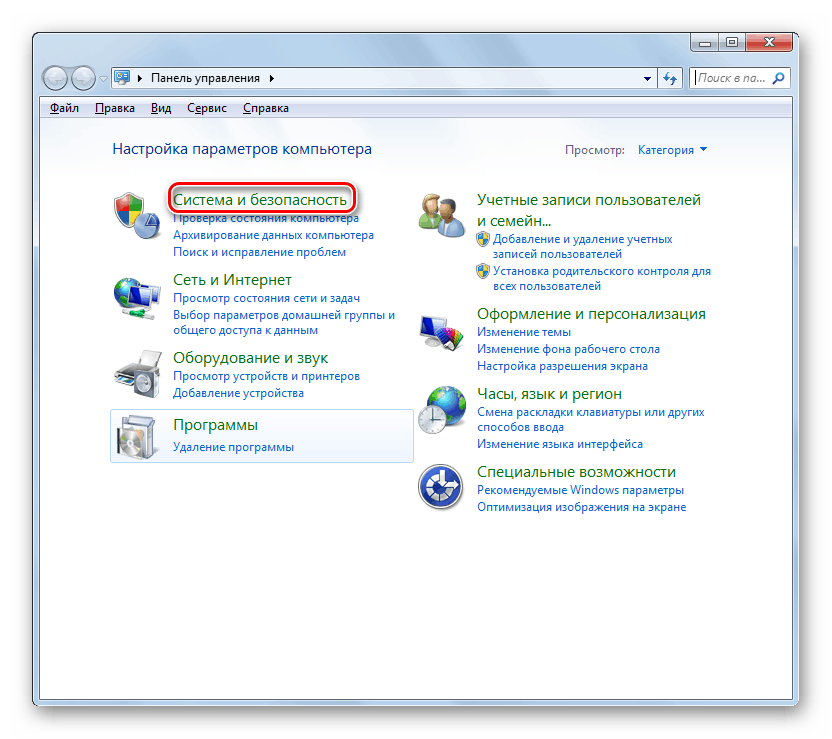Viewport: 832px width, 739px height.
Task: Click the 'Панель управления' breadcrumb text
Action: [205, 79]
